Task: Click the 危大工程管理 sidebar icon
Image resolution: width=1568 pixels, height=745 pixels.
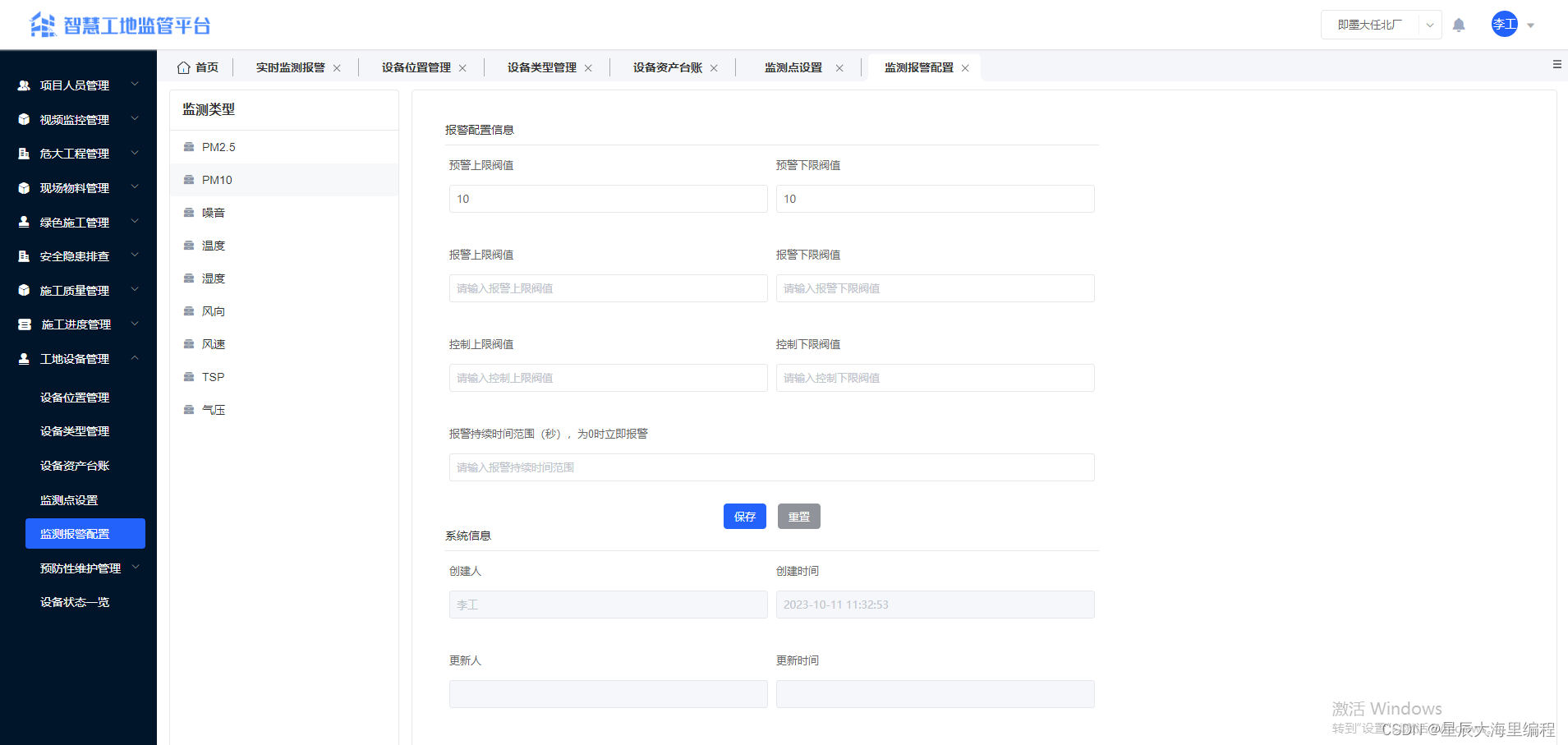Action: coord(24,154)
